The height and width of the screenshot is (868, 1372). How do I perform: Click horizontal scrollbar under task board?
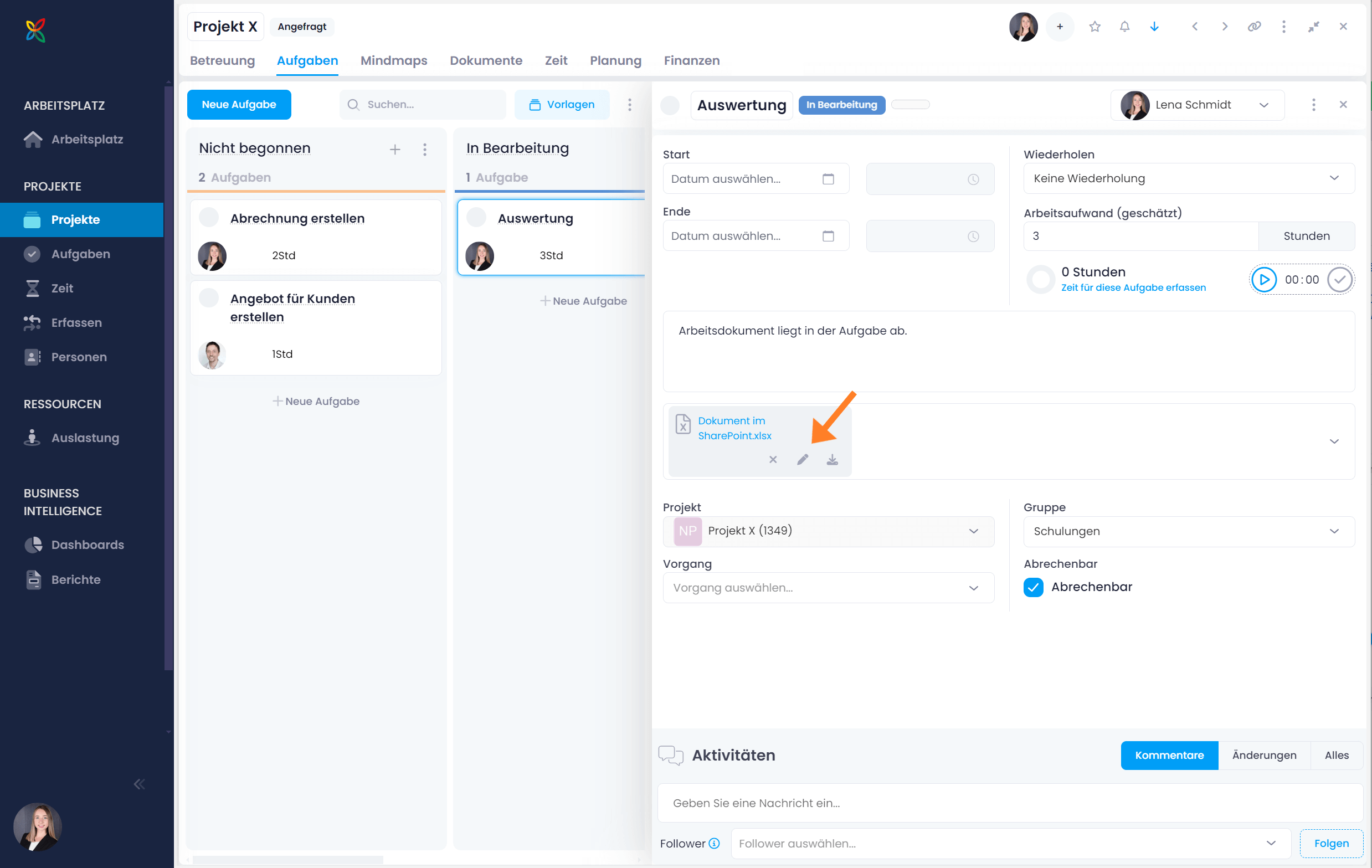(287, 860)
